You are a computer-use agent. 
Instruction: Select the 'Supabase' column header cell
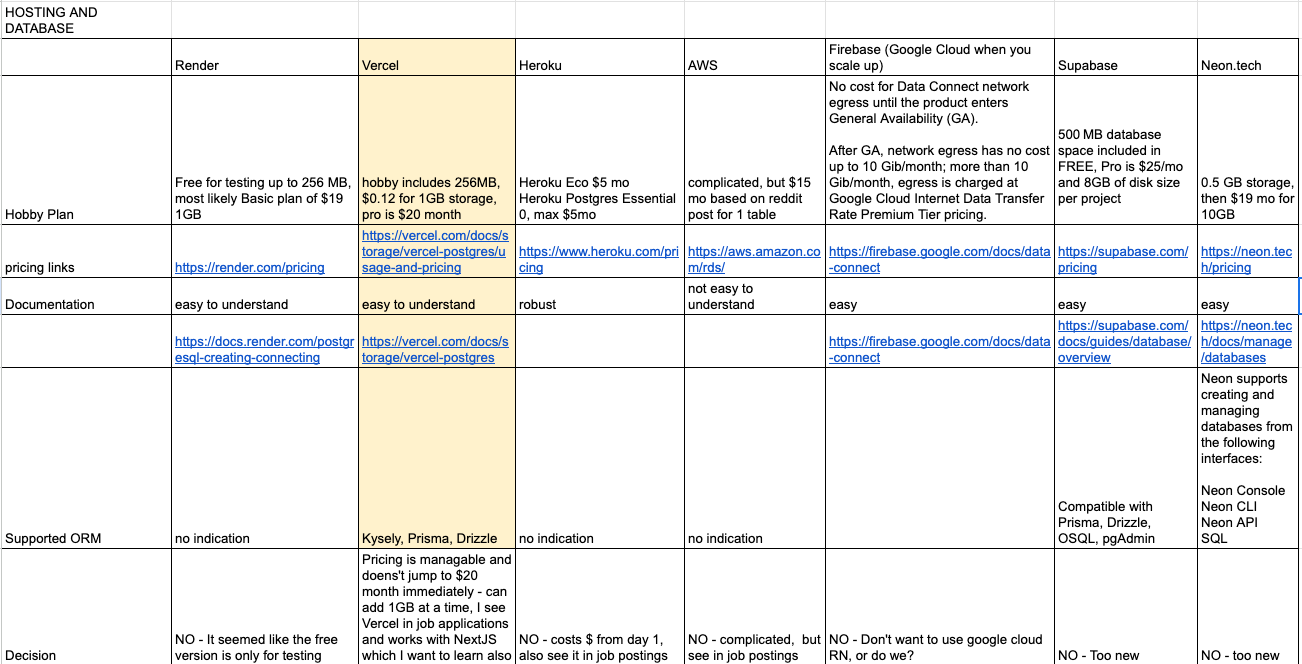[x=1126, y=58]
